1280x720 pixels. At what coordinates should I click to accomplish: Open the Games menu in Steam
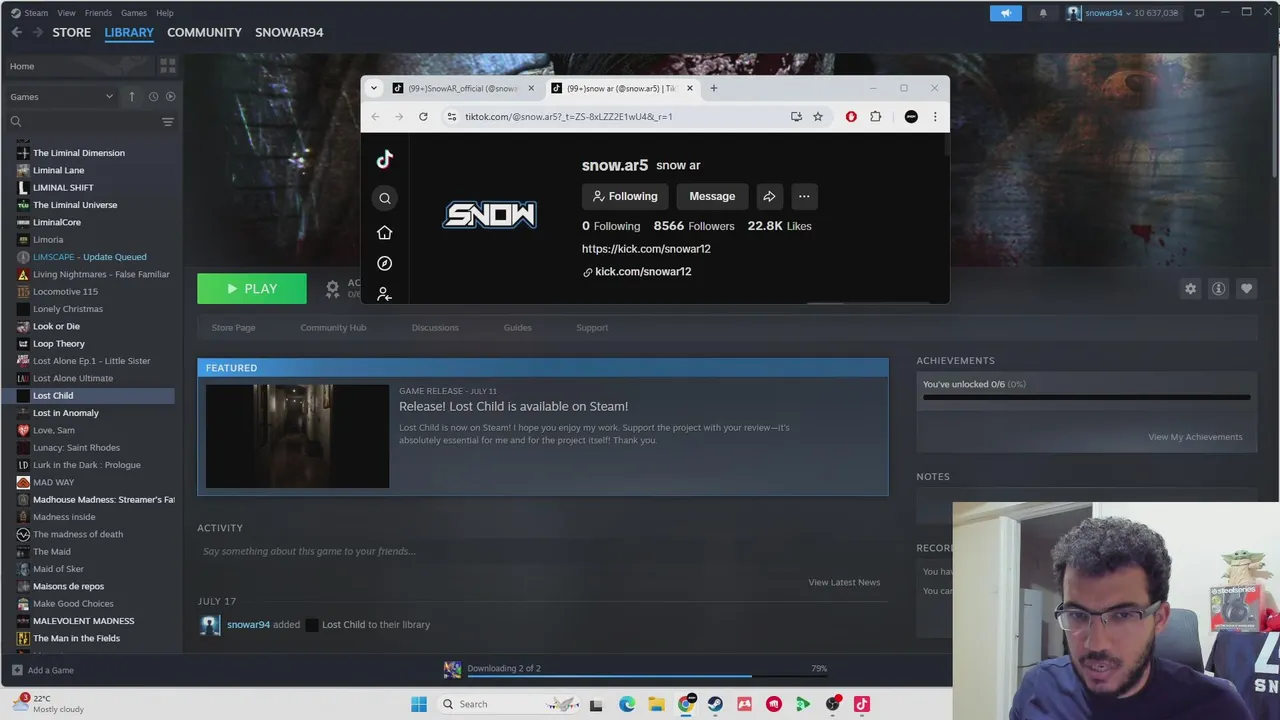[x=134, y=13]
